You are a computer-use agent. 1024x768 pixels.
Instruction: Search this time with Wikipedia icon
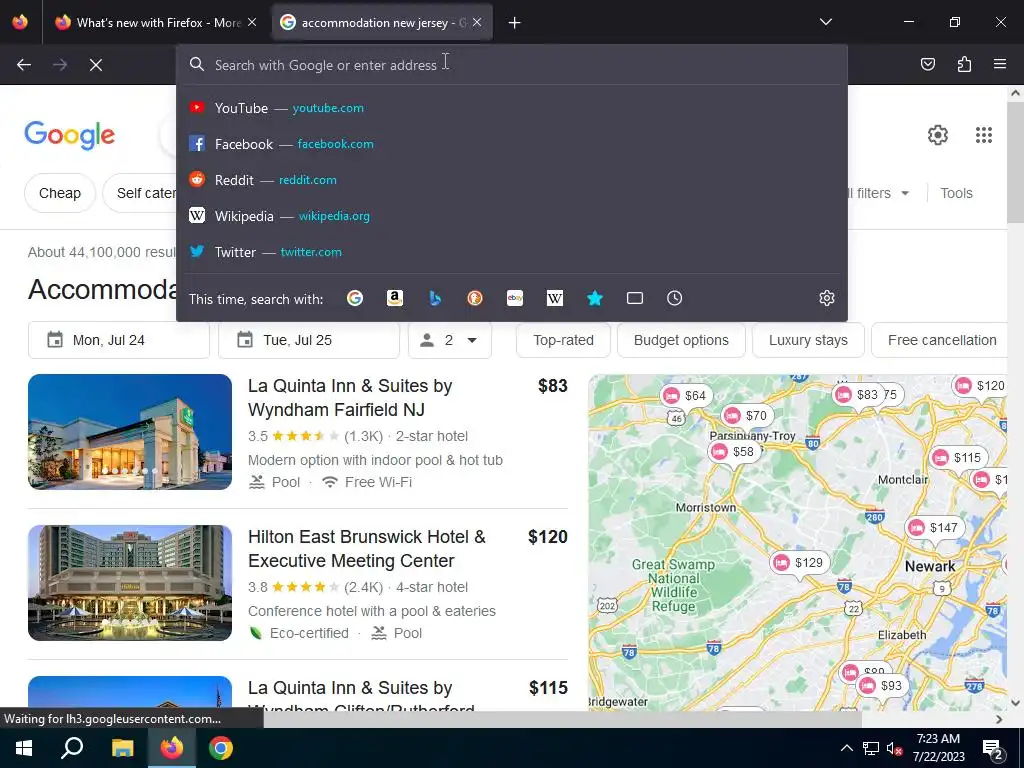point(554,298)
